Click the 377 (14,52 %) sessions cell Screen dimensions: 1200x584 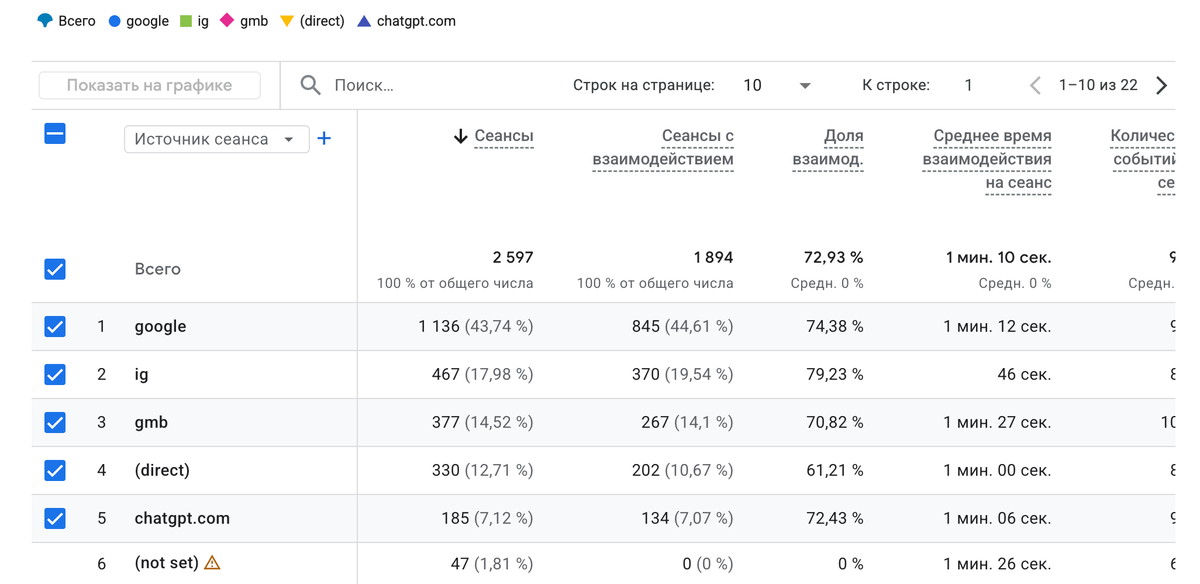tap(482, 422)
